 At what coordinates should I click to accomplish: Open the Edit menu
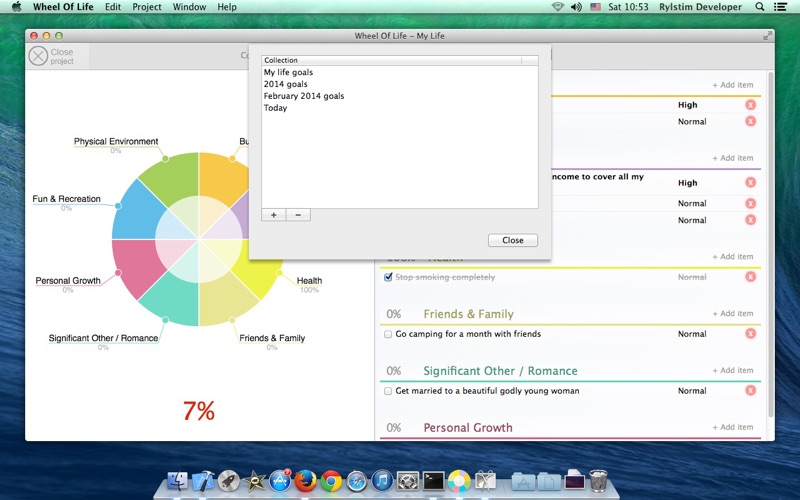point(113,7)
